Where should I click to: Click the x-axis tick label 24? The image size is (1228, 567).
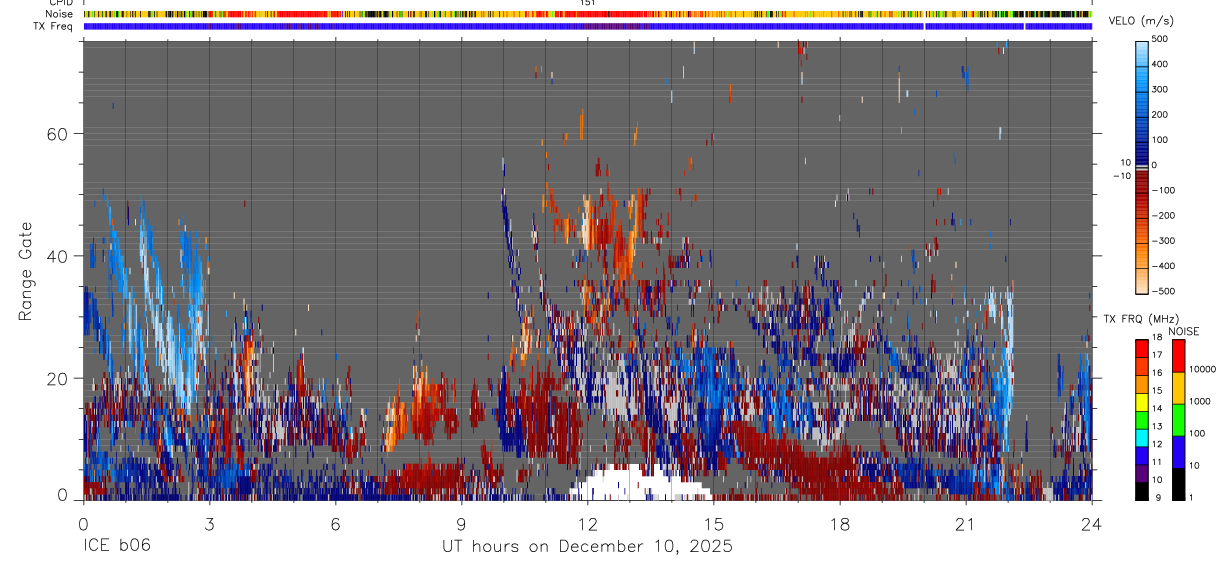tap(1092, 523)
